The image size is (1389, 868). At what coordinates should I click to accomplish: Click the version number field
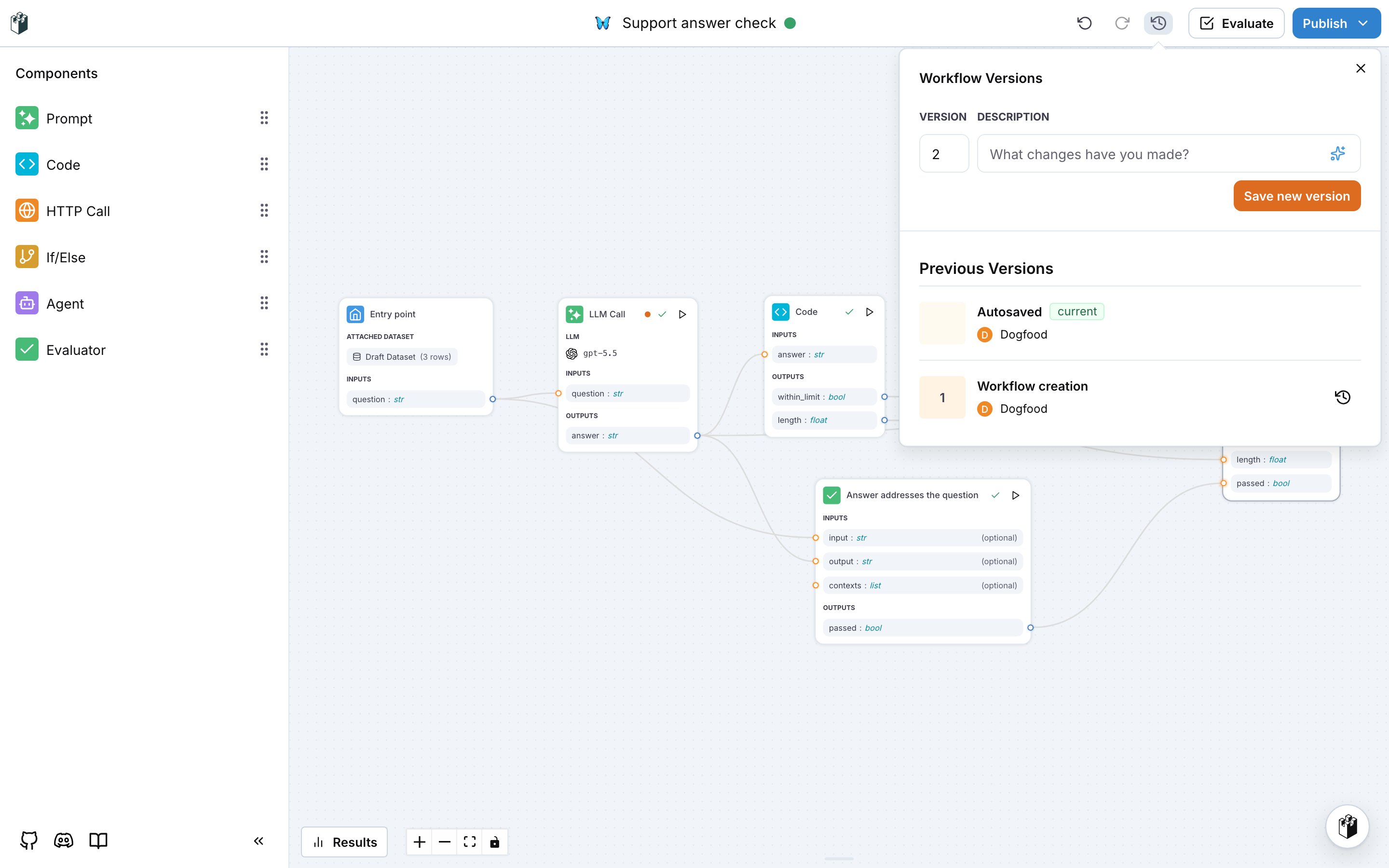point(943,154)
